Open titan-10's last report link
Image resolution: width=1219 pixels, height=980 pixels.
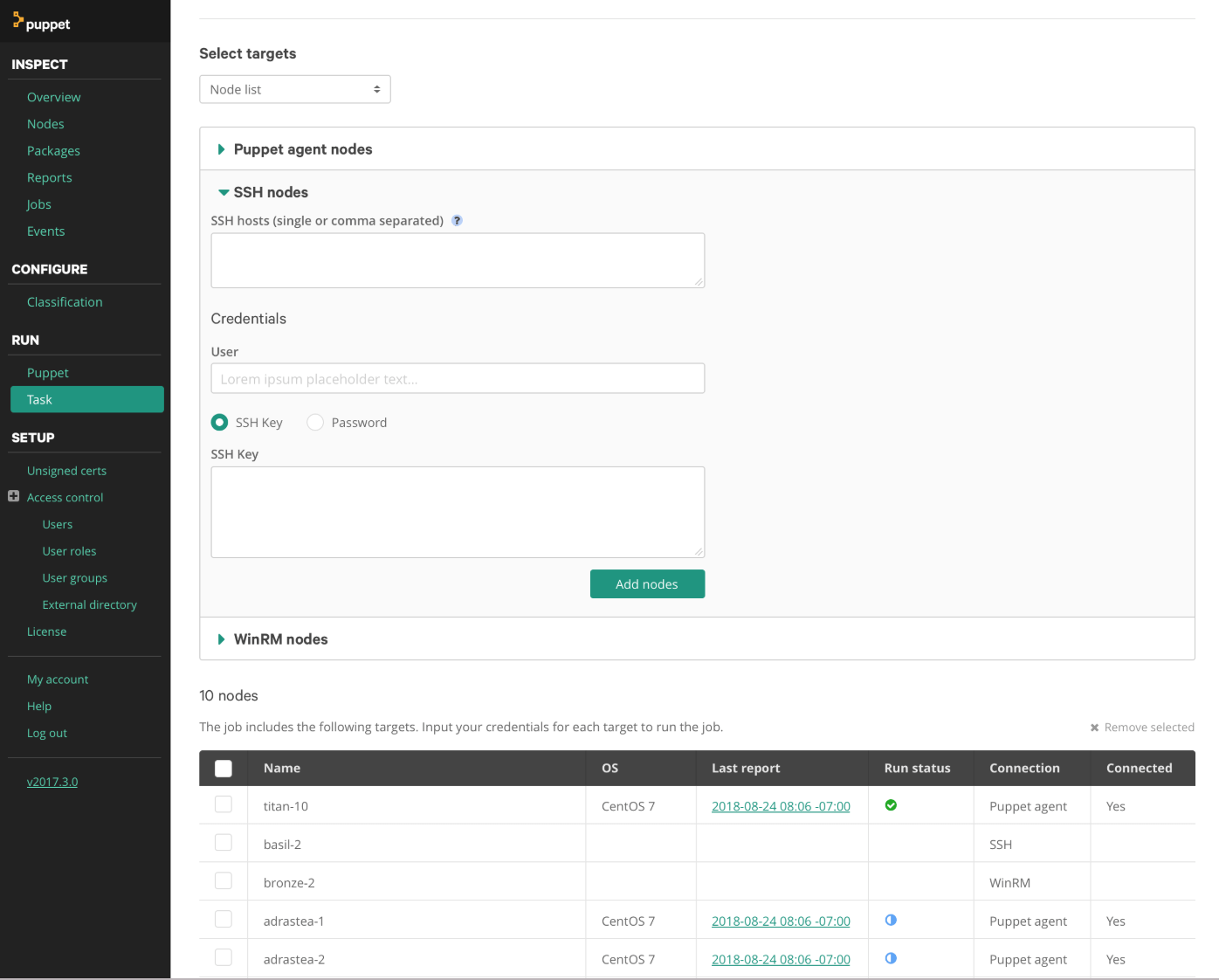[781, 805]
